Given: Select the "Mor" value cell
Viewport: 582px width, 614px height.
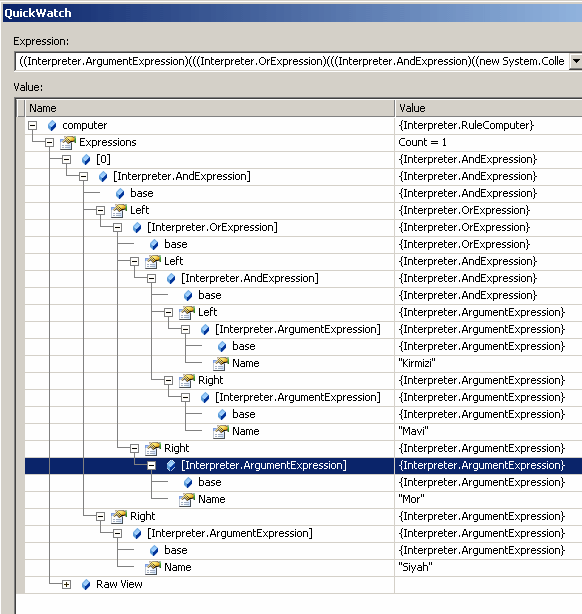Looking at the screenshot, I should [x=488, y=500].
